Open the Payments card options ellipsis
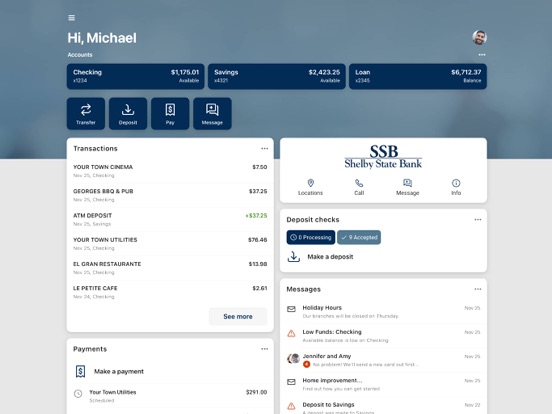Viewport: 552px width, 414px height. 264,349
